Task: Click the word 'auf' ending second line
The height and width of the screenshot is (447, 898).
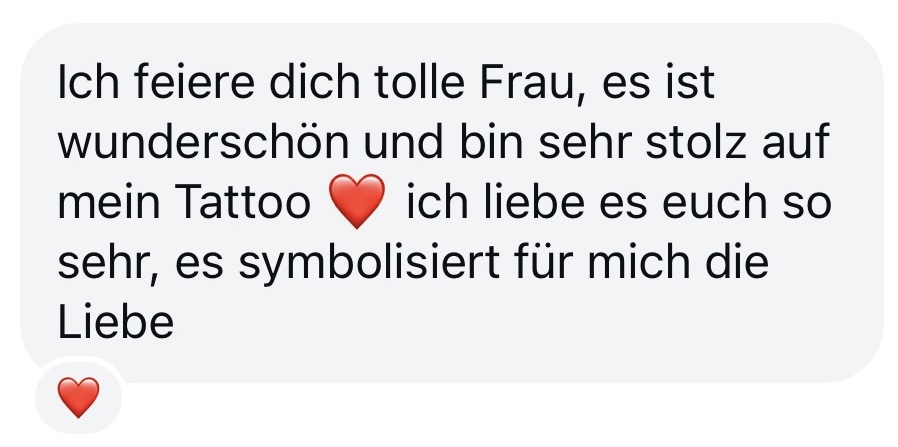Action: 795,142
